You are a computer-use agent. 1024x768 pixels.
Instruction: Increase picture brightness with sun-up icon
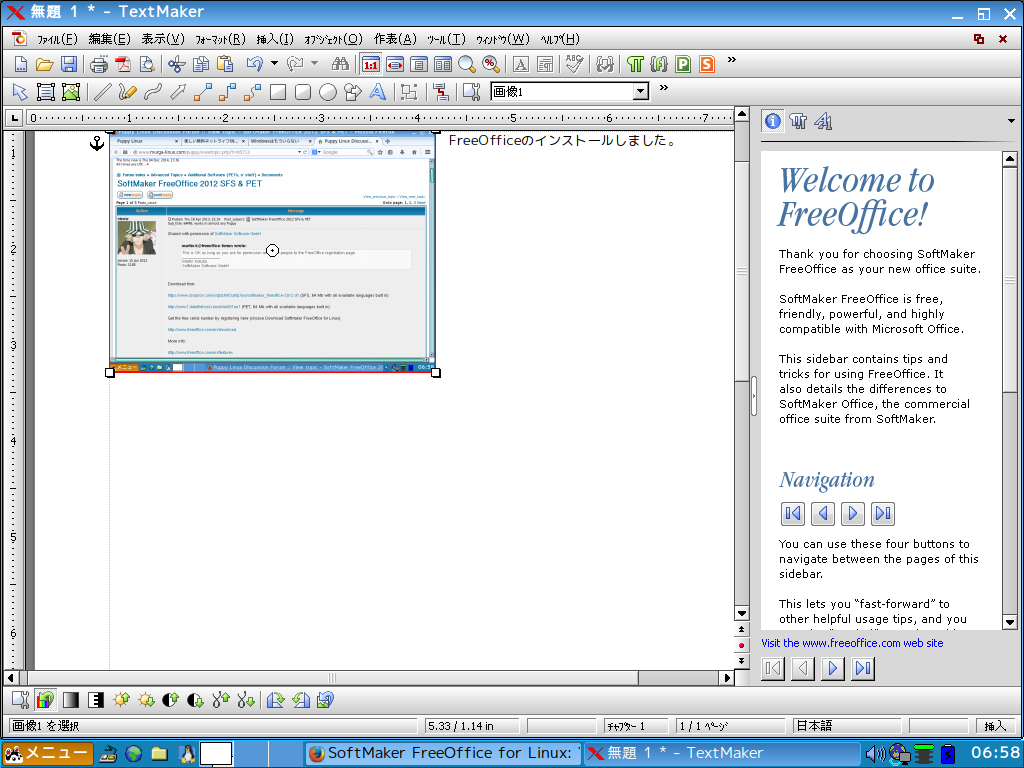(121, 700)
